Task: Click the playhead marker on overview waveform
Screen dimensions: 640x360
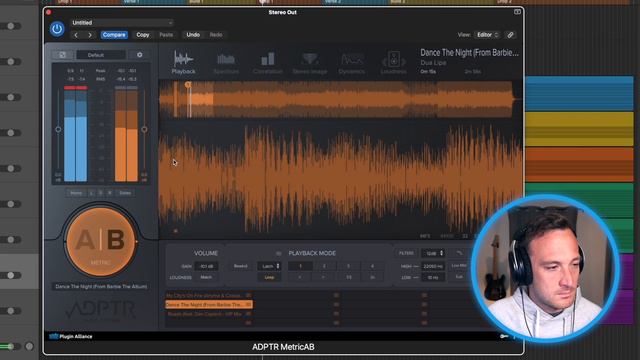Action: 188,85
